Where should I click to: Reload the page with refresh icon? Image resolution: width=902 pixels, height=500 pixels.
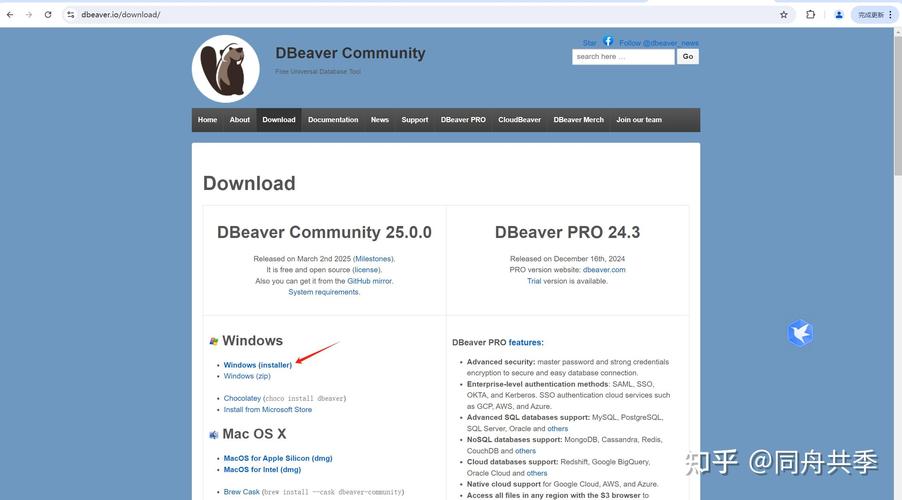click(x=48, y=15)
